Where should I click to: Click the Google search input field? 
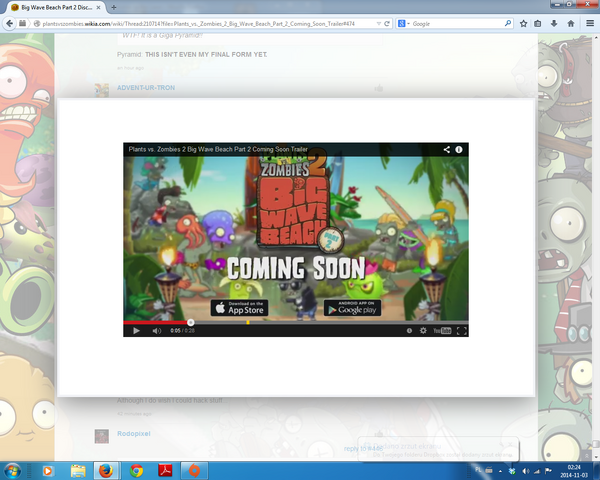(457, 24)
